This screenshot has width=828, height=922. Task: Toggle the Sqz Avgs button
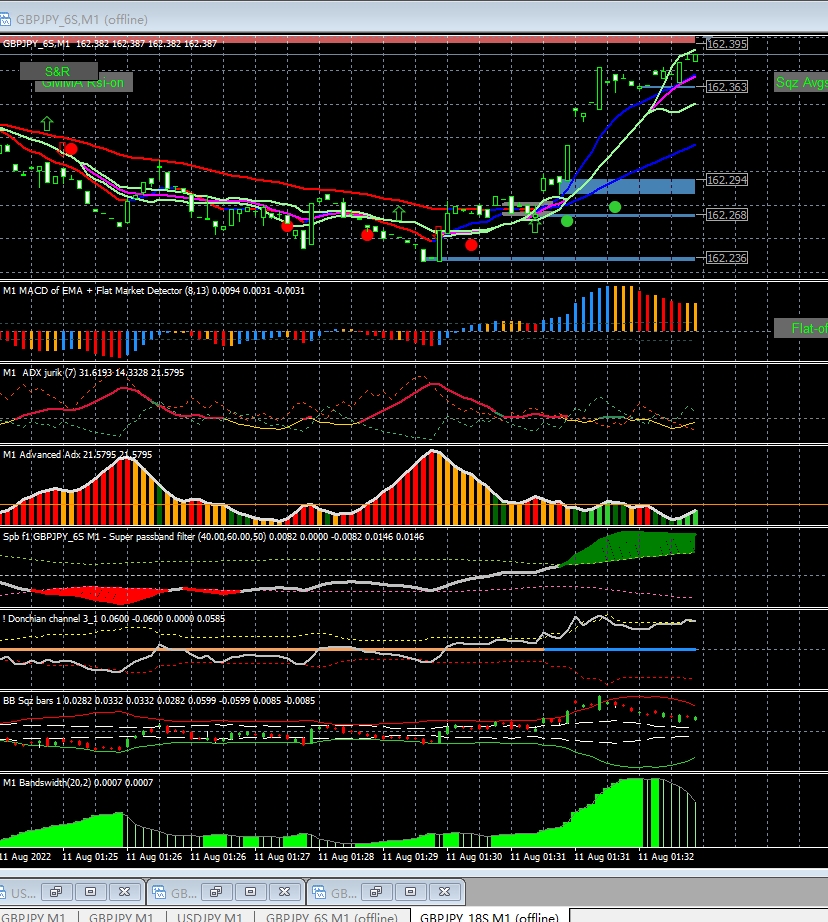click(801, 82)
